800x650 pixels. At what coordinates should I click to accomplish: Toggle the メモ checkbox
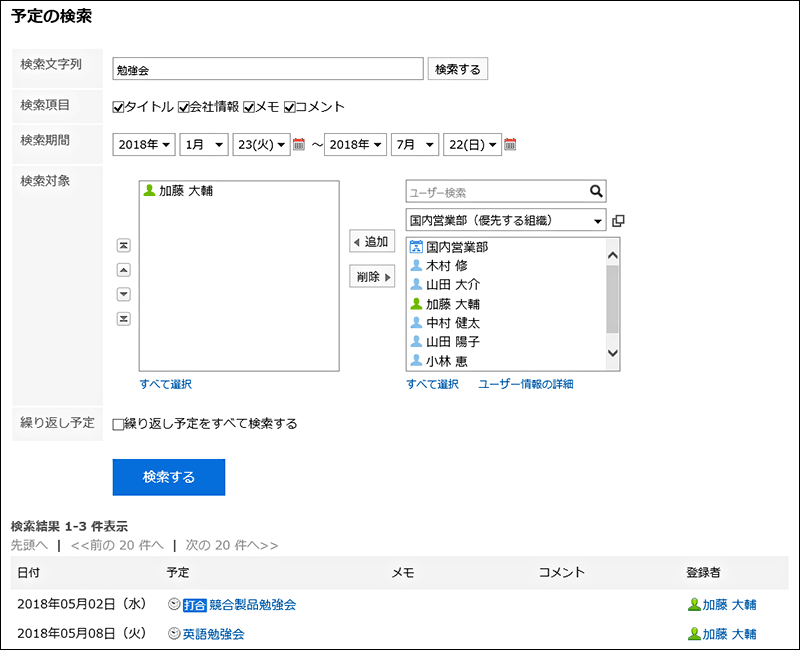(249, 107)
